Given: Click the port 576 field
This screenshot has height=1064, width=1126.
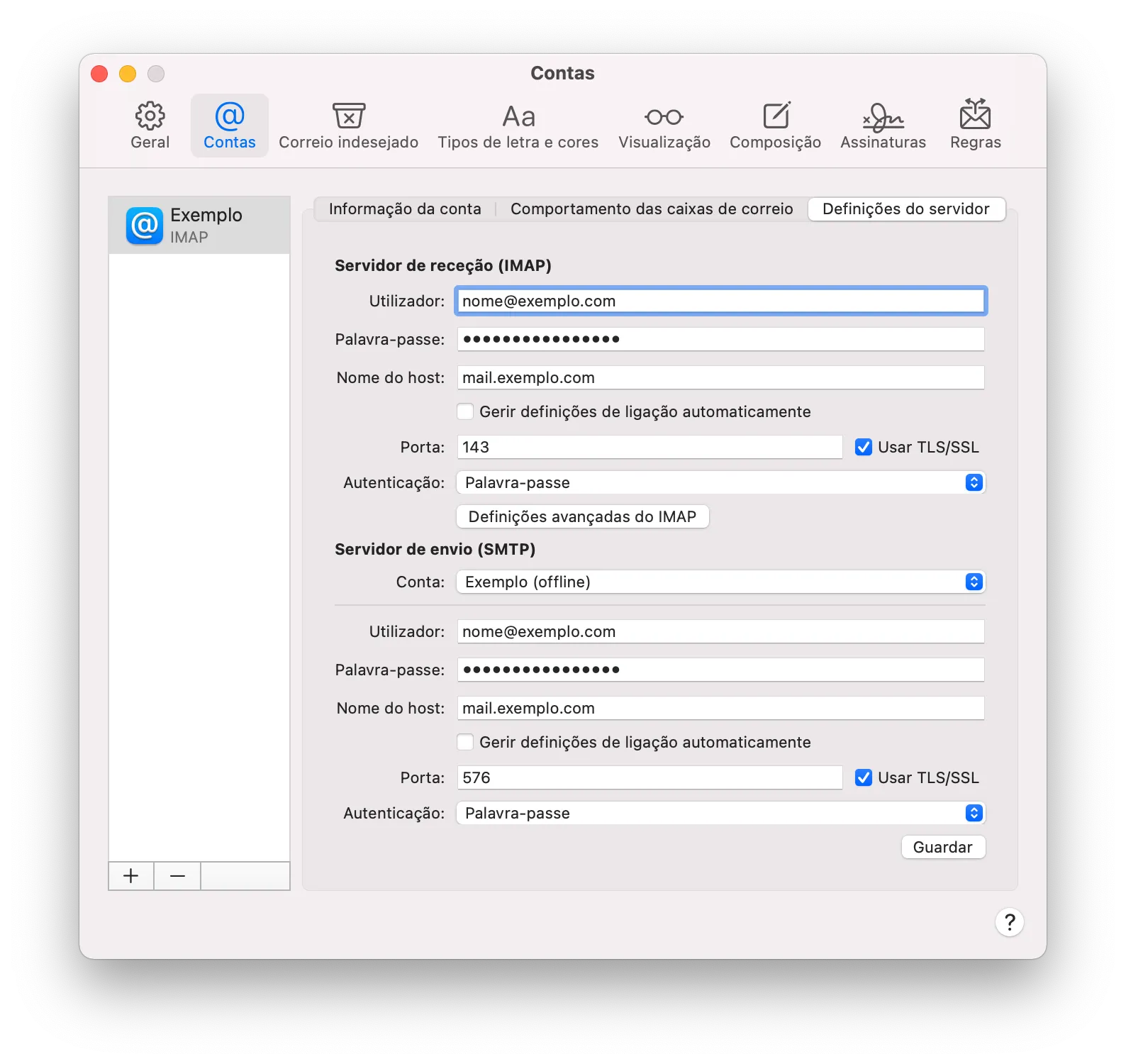Looking at the screenshot, I should point(650,777).
